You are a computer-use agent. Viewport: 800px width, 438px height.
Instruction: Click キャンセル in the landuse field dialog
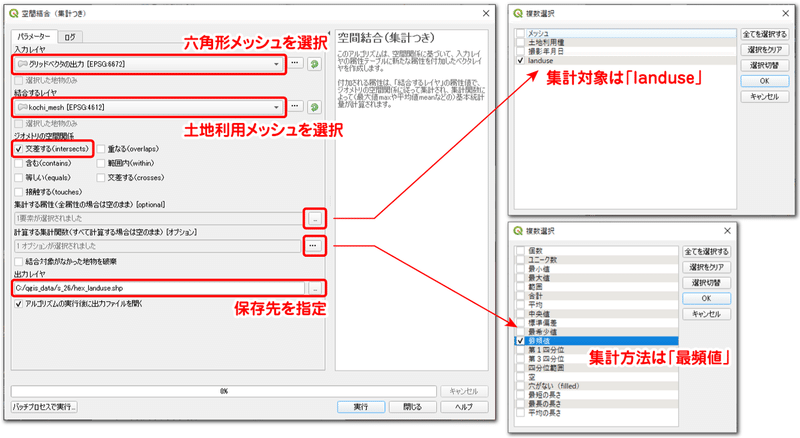tap(764, 96)
